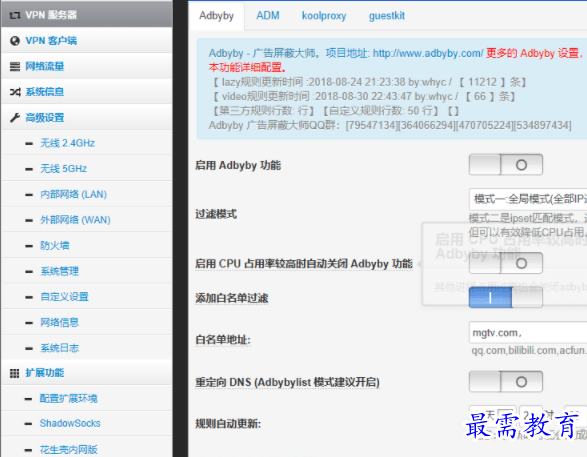Toggle the 重定向 DNS switch
The height and width of the screenshot is (457, 587).
point(506,382)
